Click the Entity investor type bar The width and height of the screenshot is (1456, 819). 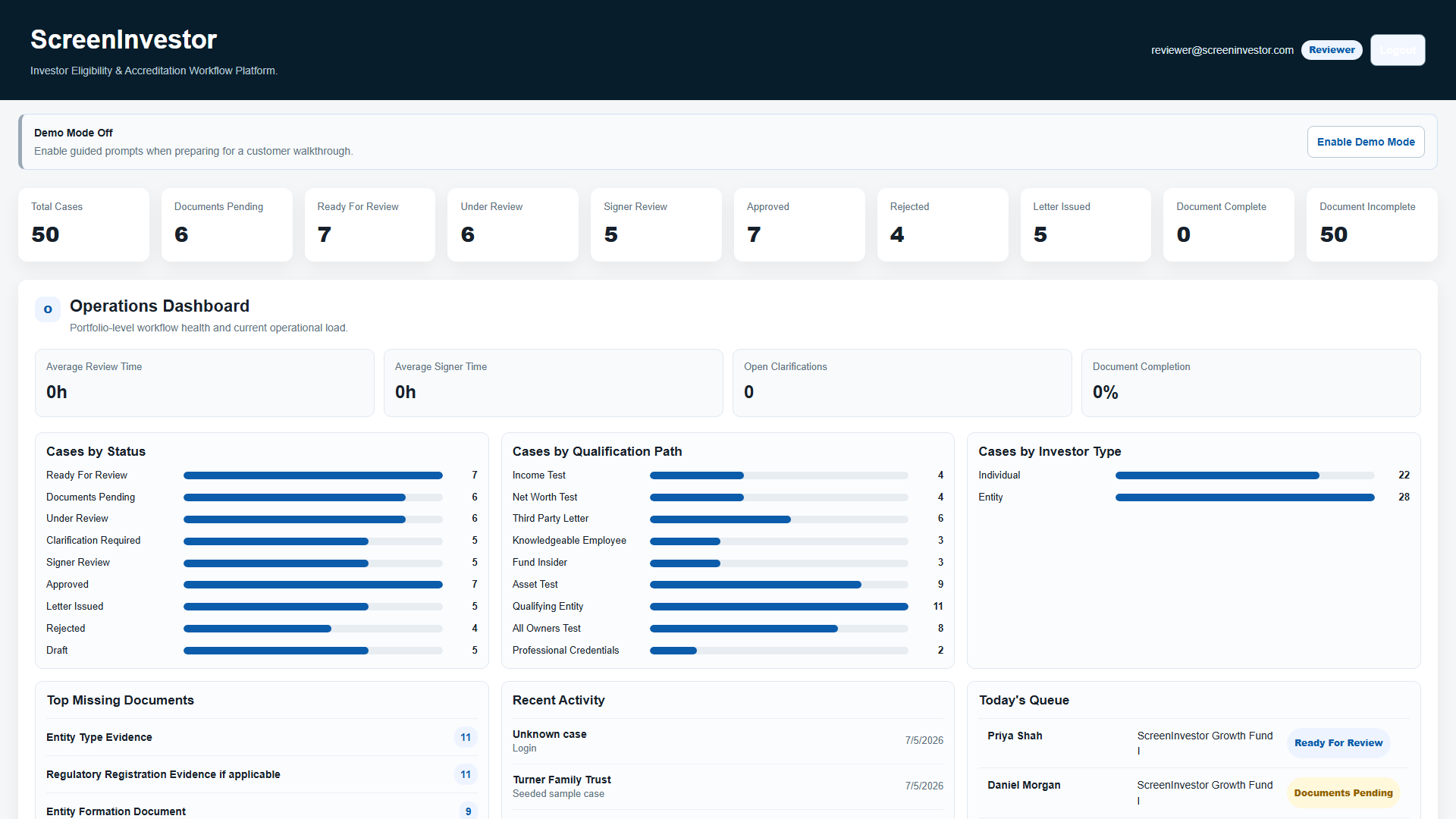point(1245,497)
